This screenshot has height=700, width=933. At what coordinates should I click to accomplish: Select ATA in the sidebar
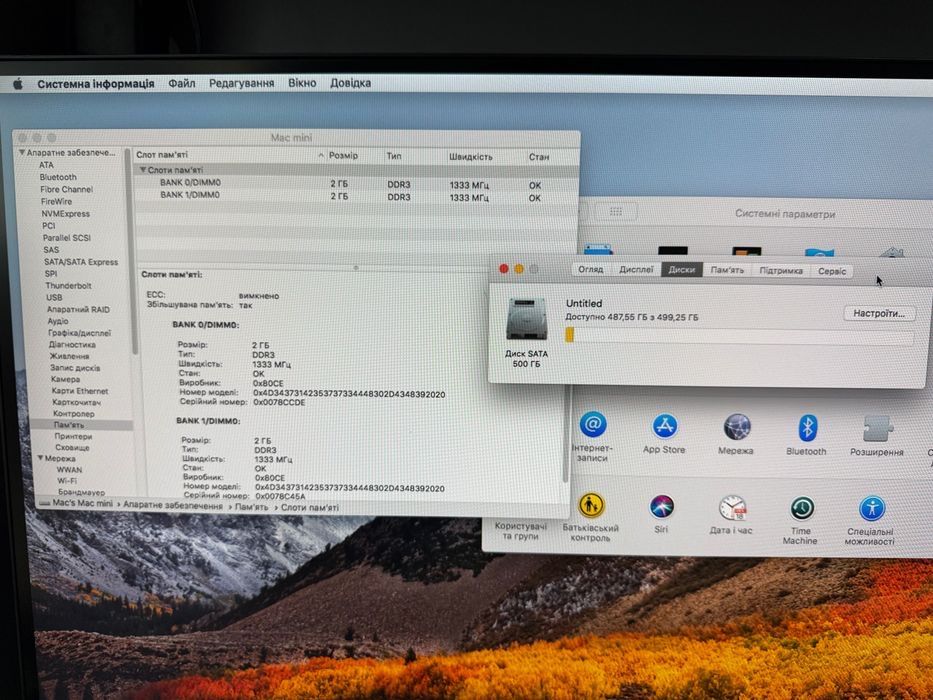click(x=46, y=165)
